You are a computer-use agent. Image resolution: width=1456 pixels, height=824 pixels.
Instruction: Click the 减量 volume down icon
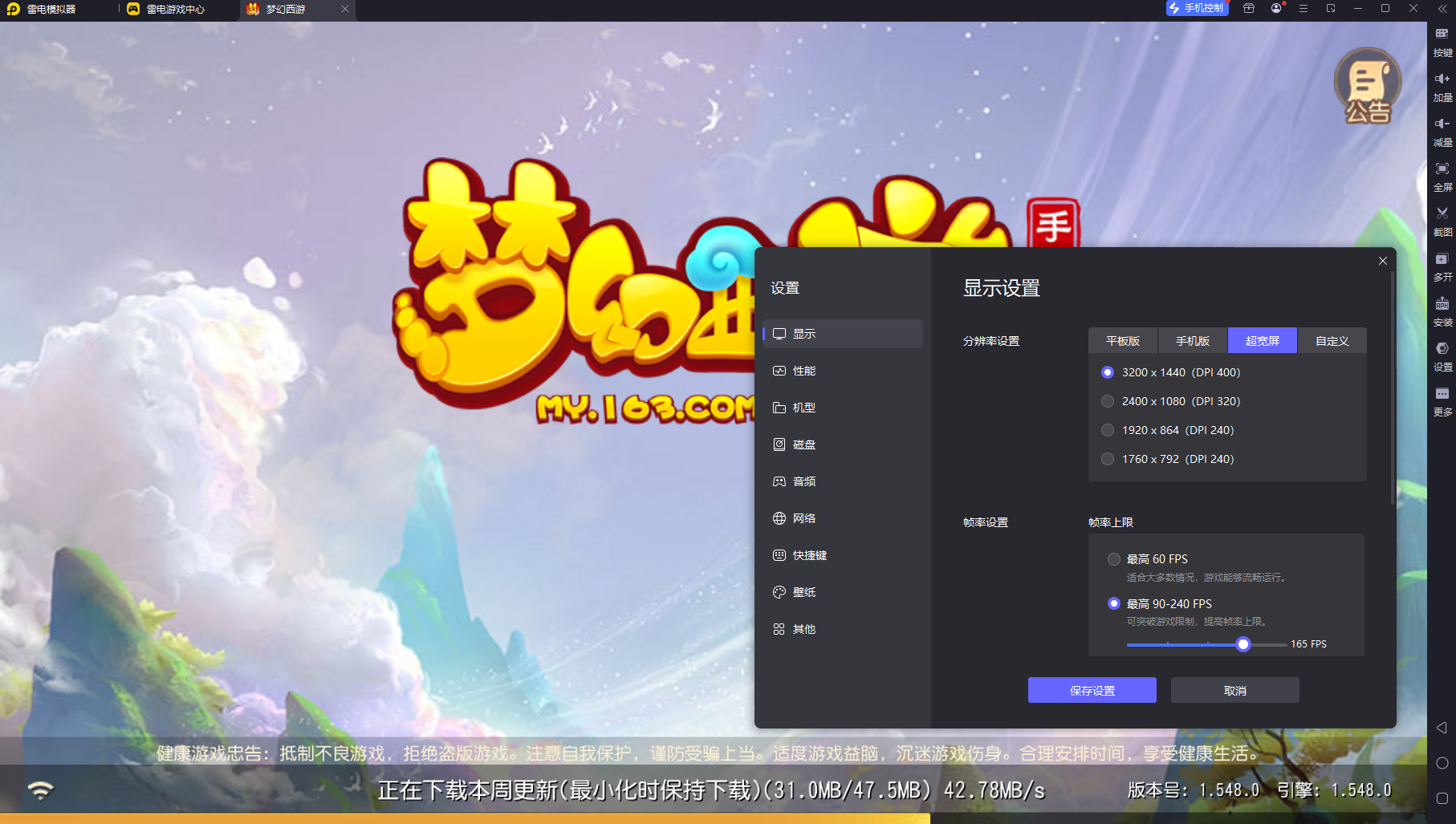pos(1442,124)
